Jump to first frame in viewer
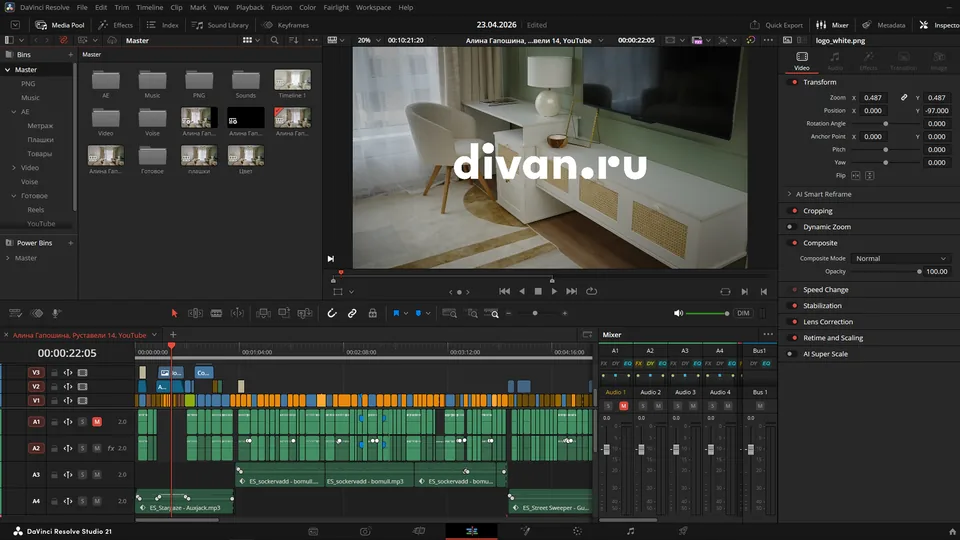The width and height of the screenshot is (960, 540). coord(504,291)
